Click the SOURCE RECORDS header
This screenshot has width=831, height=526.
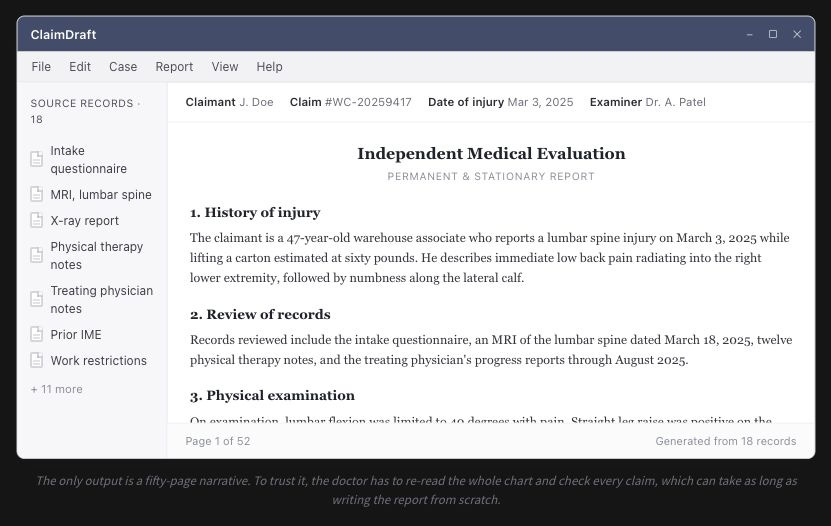(85, 111)
